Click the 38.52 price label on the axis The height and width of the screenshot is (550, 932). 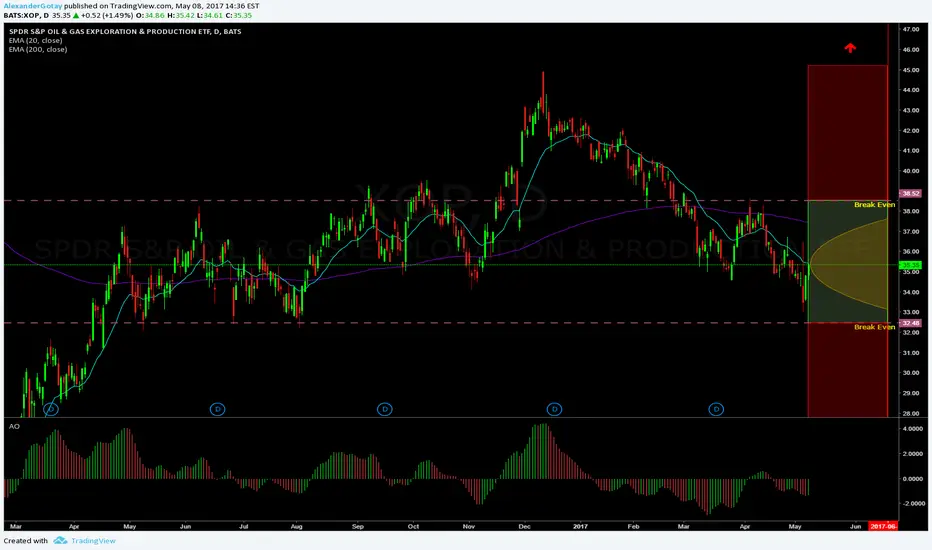click(x=911, y=193)
